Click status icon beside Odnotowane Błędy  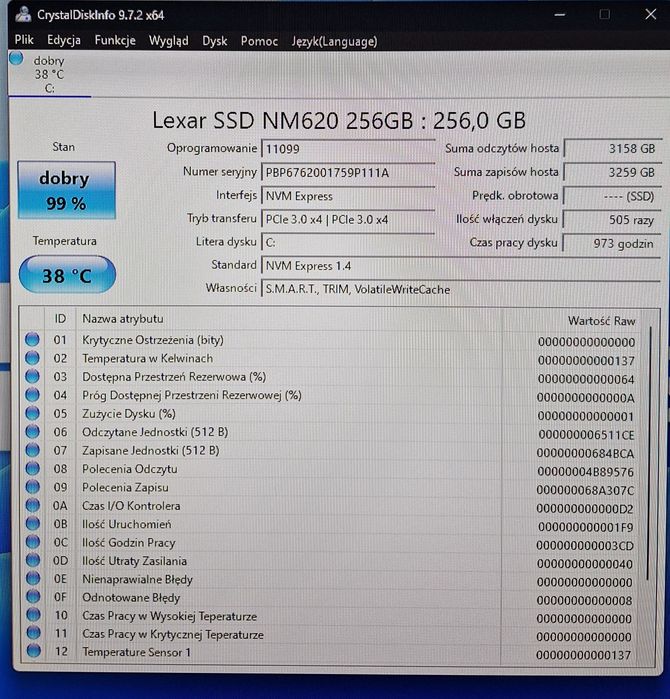pos(33,597)
